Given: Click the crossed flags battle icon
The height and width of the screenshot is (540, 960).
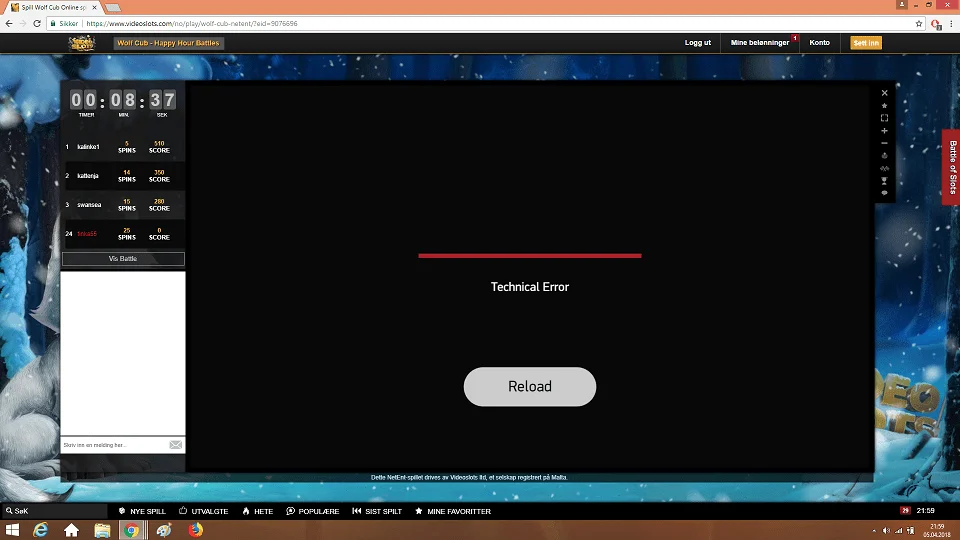Looking at the screenshot, I should 884,168.
